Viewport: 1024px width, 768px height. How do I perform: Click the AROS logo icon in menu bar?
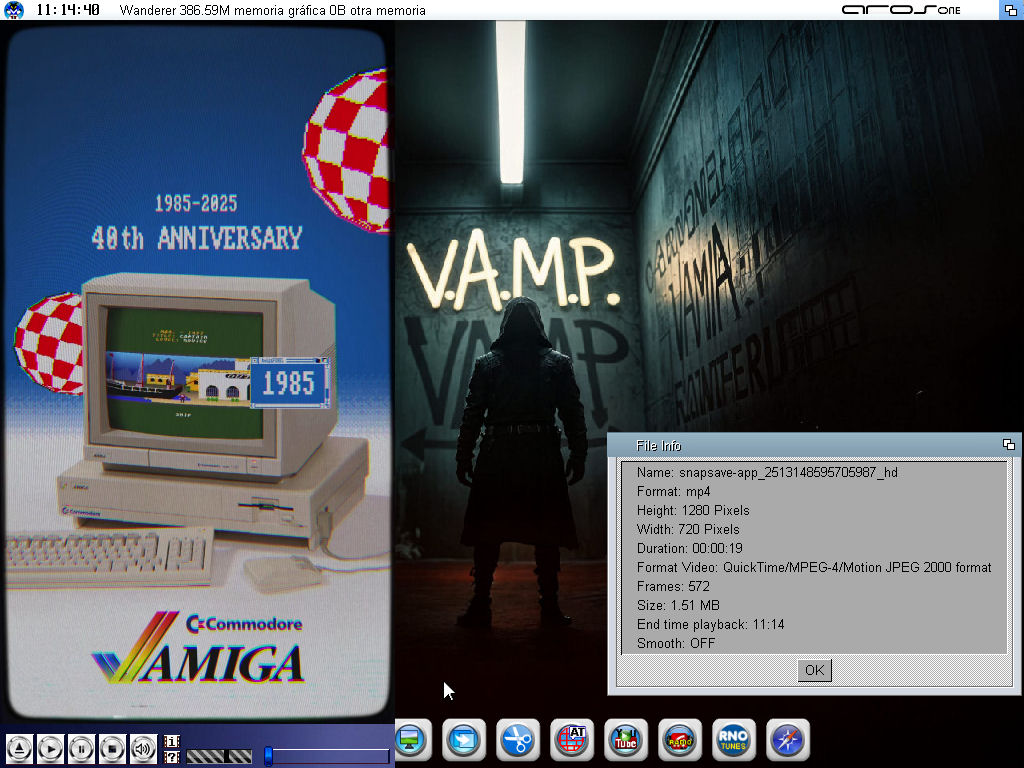(x=13, y=10)
